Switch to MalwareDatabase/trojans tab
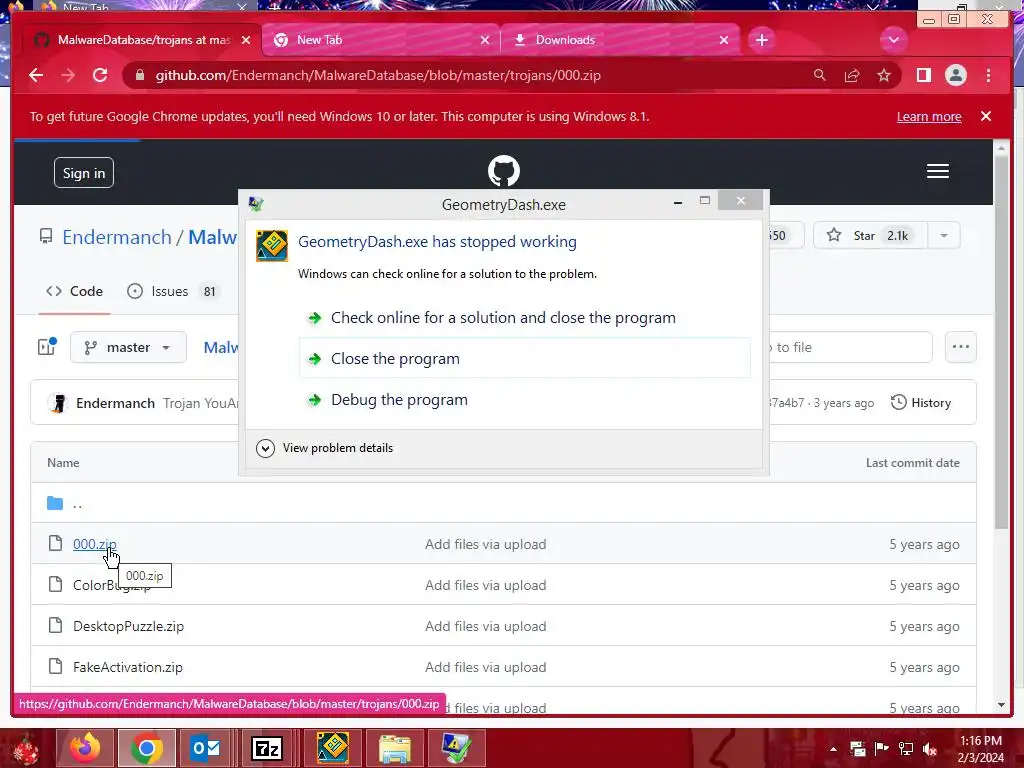 (142, 40)
